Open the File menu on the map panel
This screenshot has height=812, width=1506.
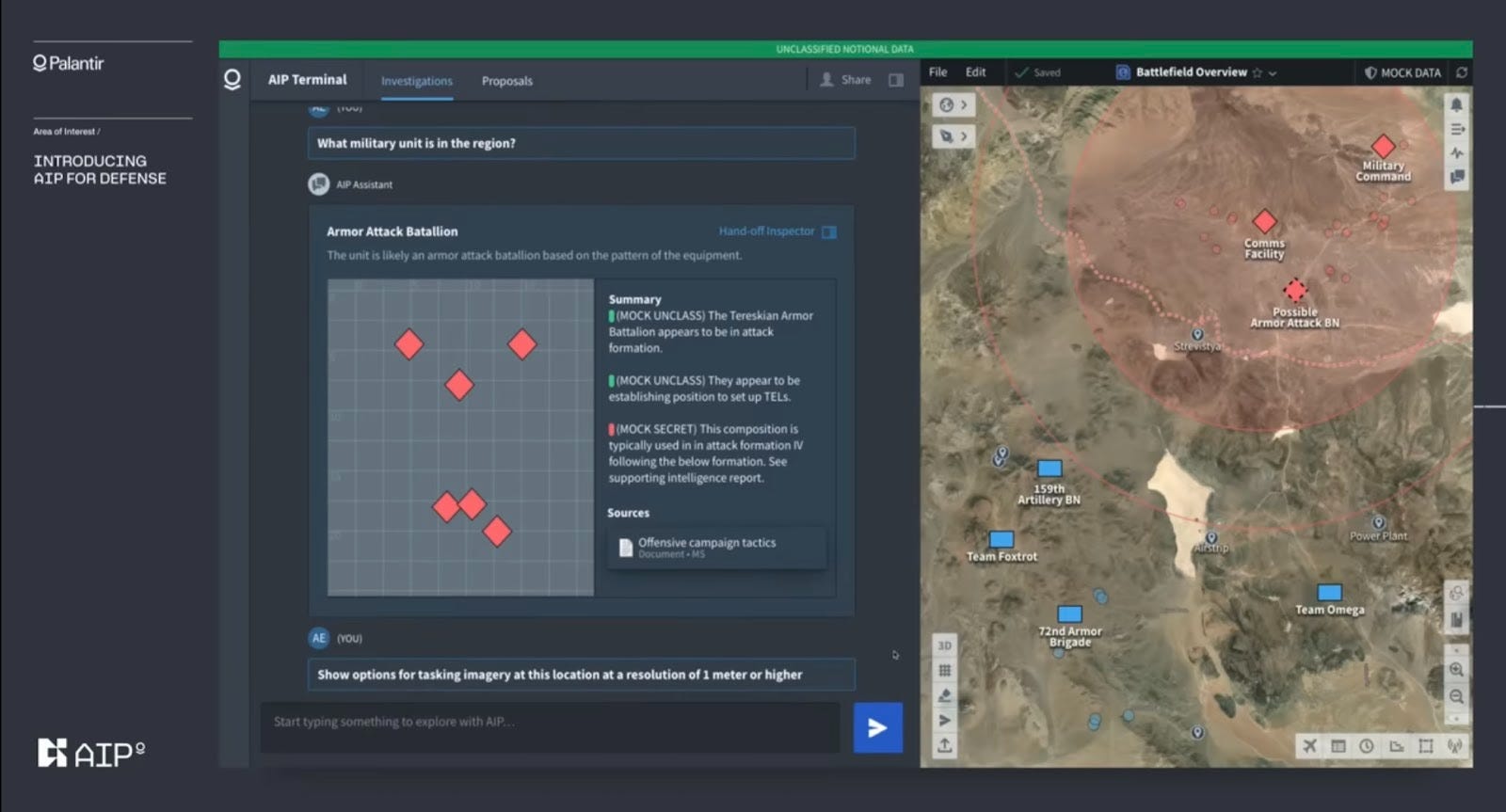point(938,72)
